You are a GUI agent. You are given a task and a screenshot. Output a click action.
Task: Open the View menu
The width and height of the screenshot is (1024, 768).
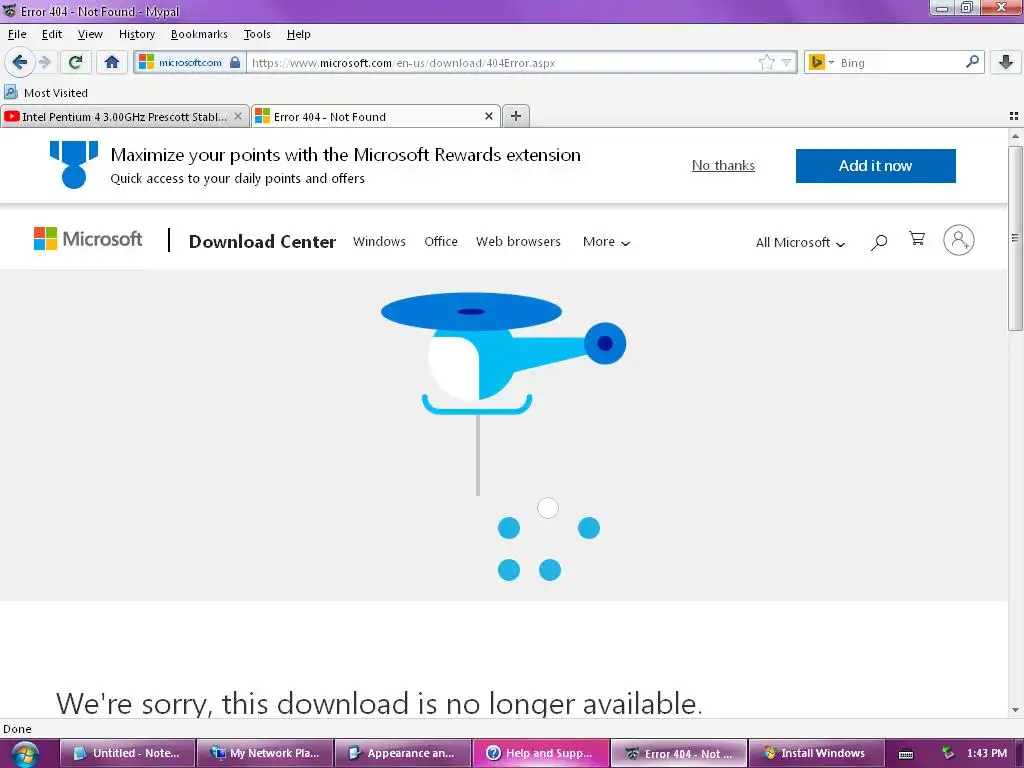point(89,34)
